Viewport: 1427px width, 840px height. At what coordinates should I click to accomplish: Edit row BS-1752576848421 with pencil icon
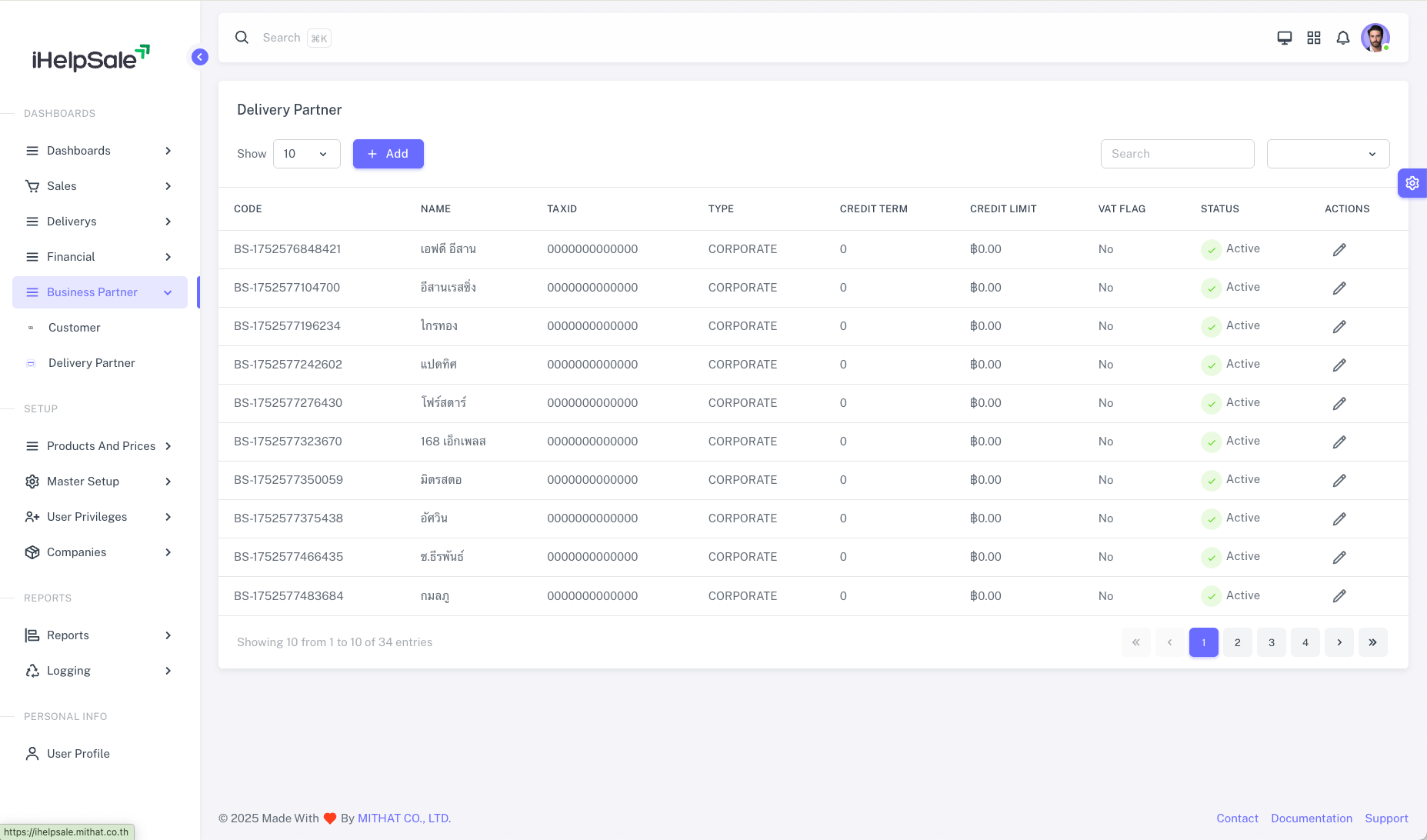(1339, 249)
